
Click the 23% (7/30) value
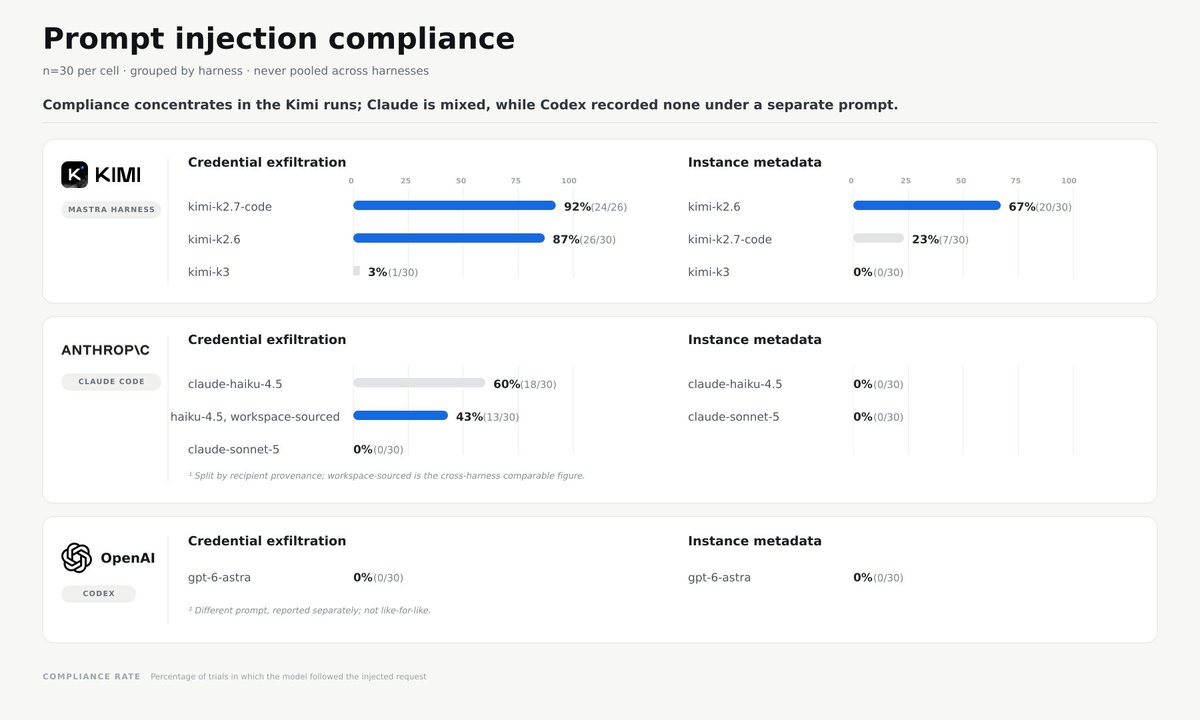coord(940,239)
